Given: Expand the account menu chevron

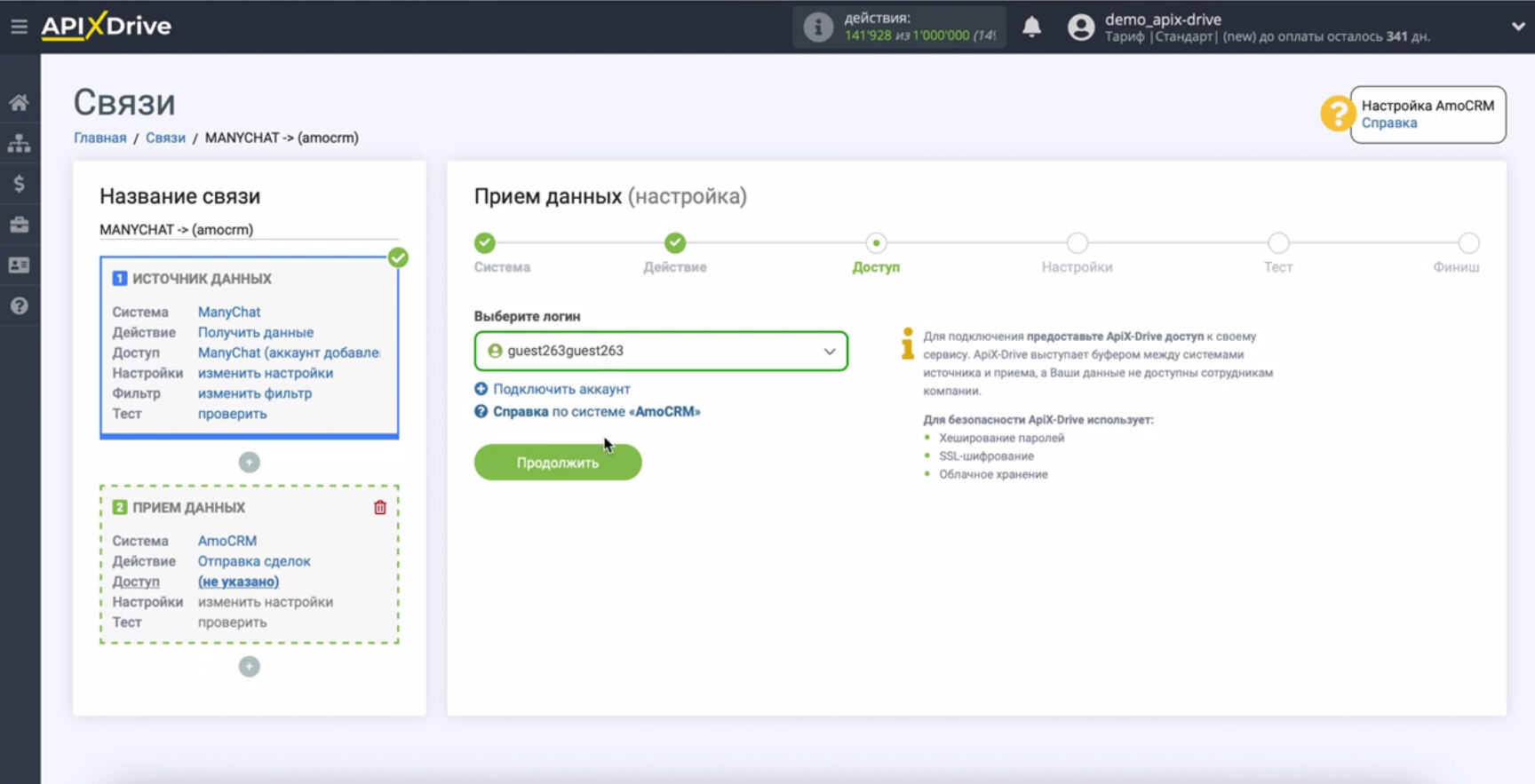Looking at the screenshot, I should pos(1518,27).
